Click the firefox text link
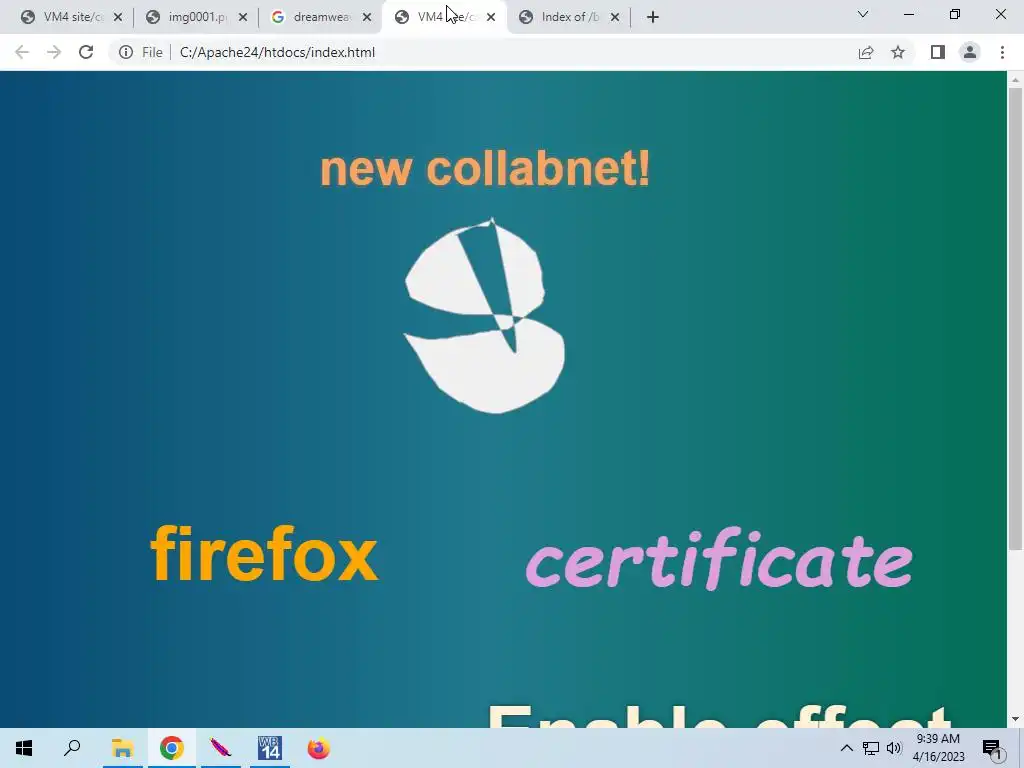 (x=264, y=553)
